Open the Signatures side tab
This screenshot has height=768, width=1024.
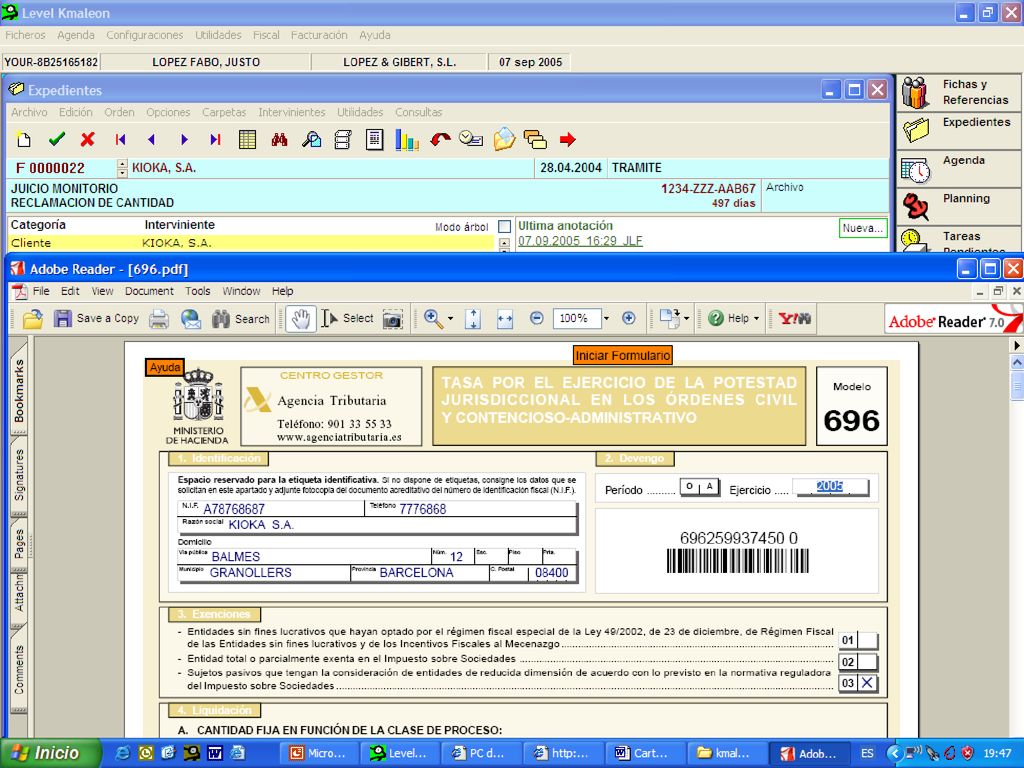point(19,475)
